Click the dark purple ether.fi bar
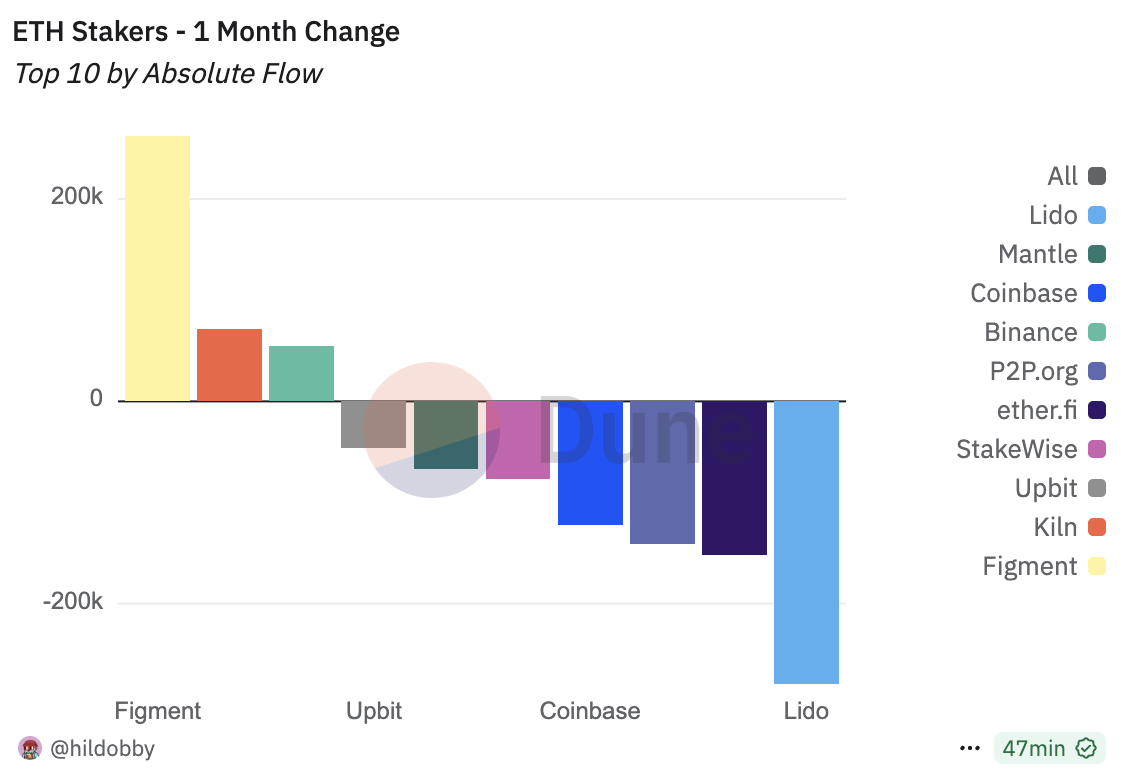 click(x=734, y=477)
